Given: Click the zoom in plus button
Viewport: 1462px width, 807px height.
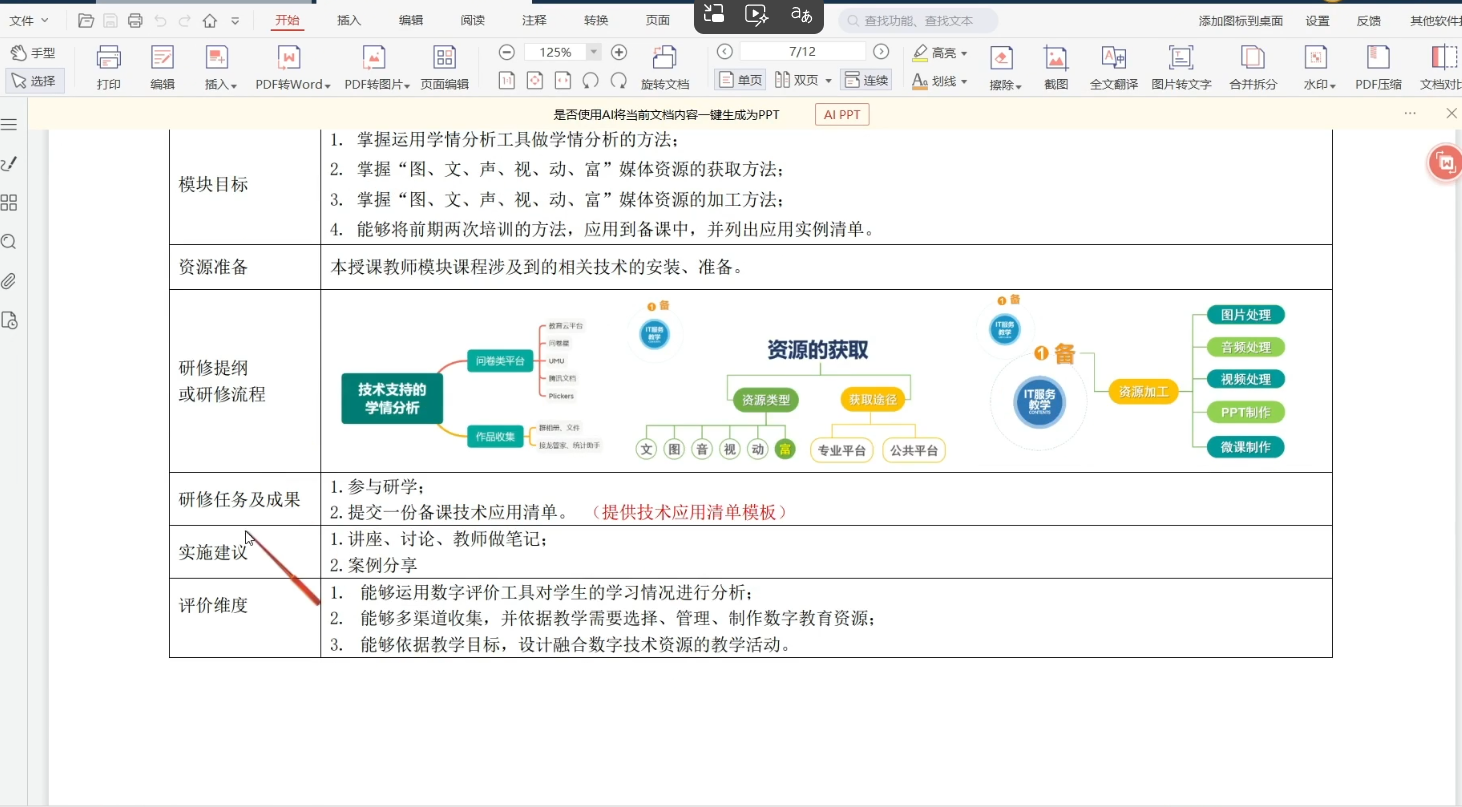Looking at the screenshot, I should coord(619,52).
